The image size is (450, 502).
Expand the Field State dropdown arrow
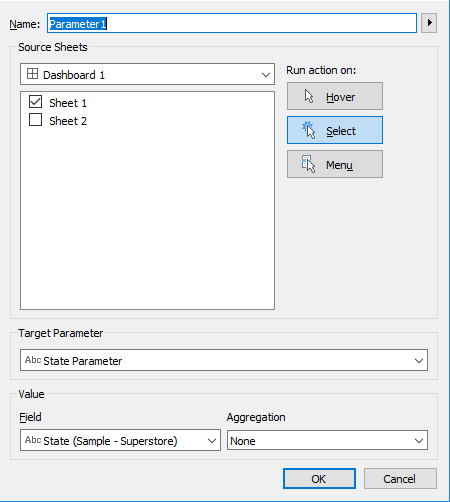tap(212, 441)
